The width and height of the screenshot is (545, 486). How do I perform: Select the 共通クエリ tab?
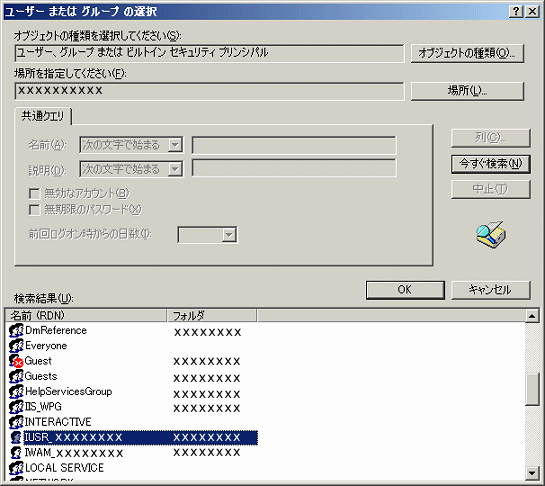tap(43, 116)
